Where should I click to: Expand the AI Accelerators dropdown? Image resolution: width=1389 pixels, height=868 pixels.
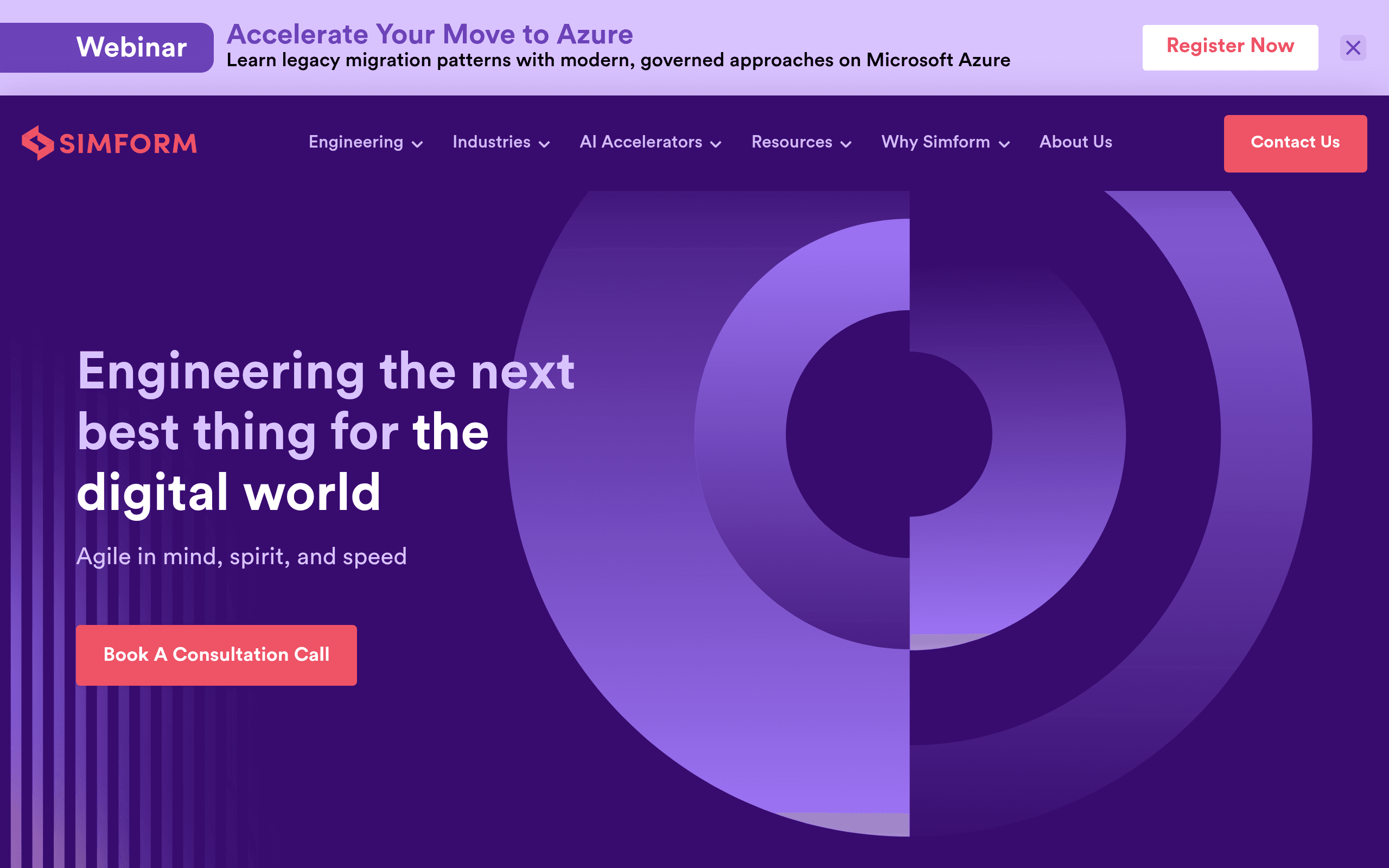tap(715, 144)
